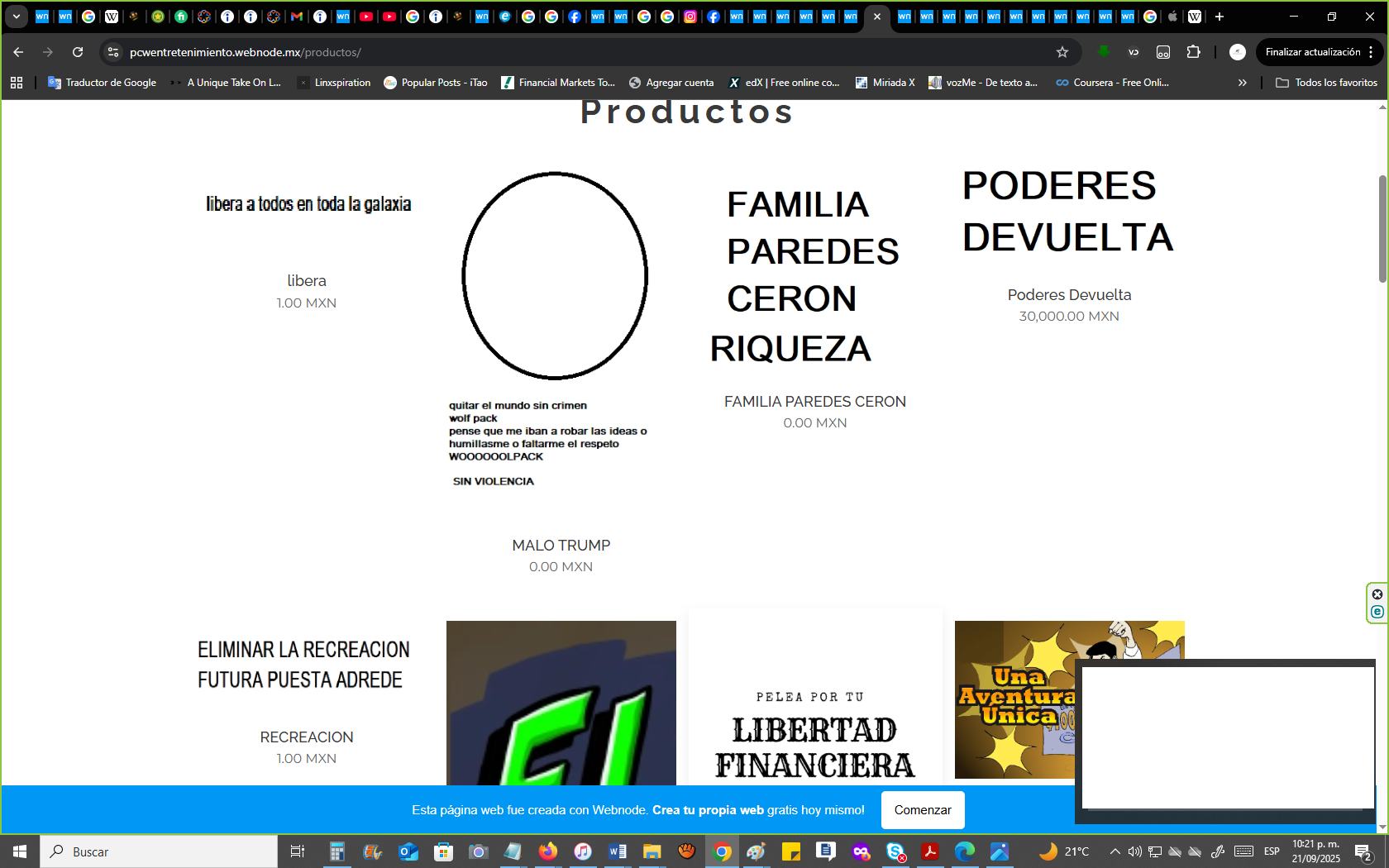Open the Todos los favoritos folder
Image resolution: width=1389 pixels, height=868 pixels.
tap(1327, 83)
